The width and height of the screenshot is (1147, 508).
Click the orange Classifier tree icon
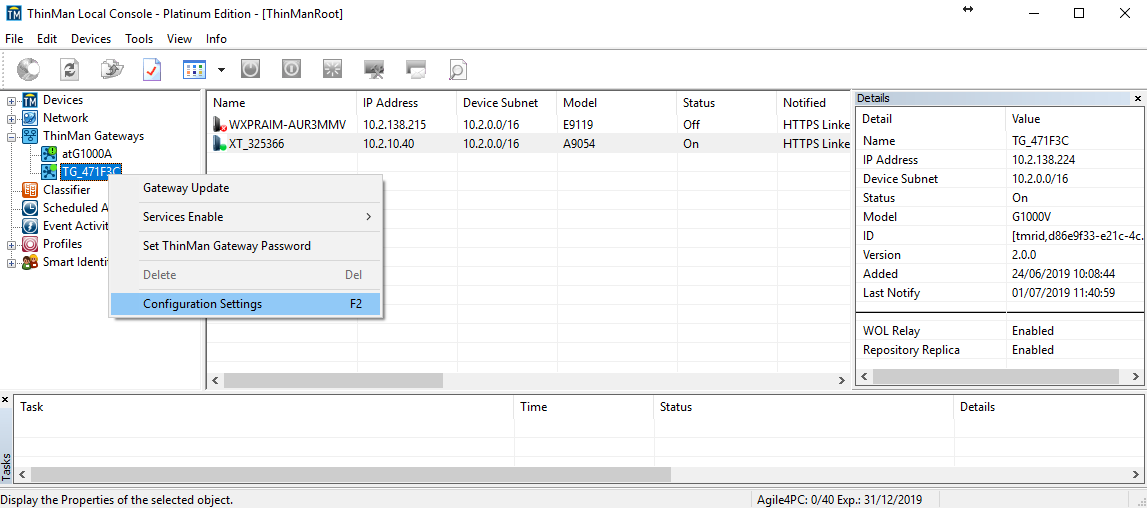(x=30, y=190)
